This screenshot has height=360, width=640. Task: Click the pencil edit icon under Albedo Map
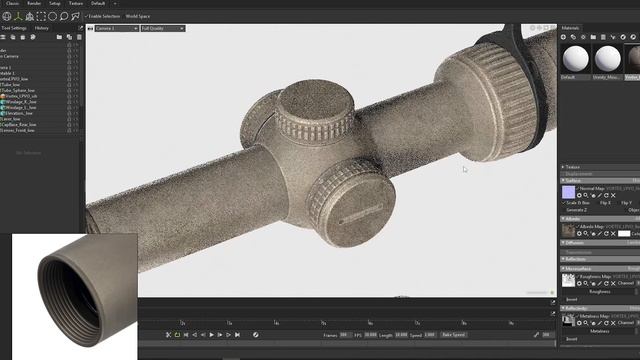(599, 233)
